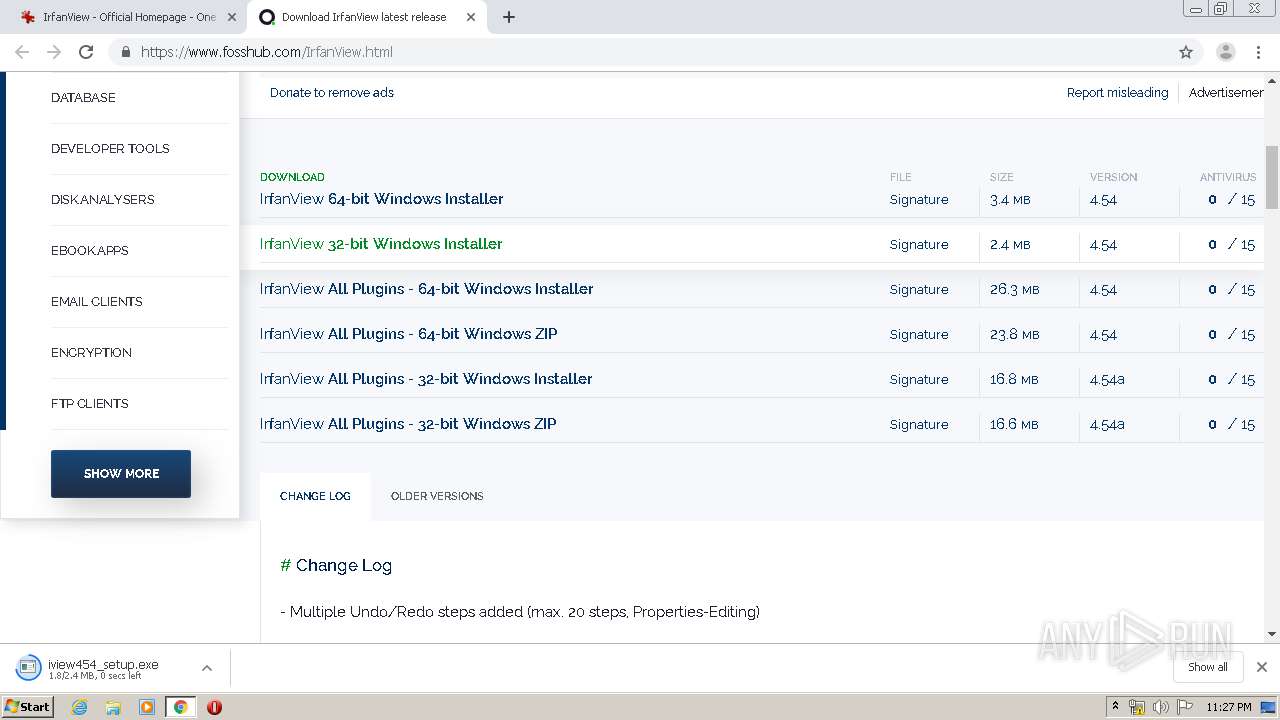Close the IrfanView Official Homepage tab

tap(232, 17)
